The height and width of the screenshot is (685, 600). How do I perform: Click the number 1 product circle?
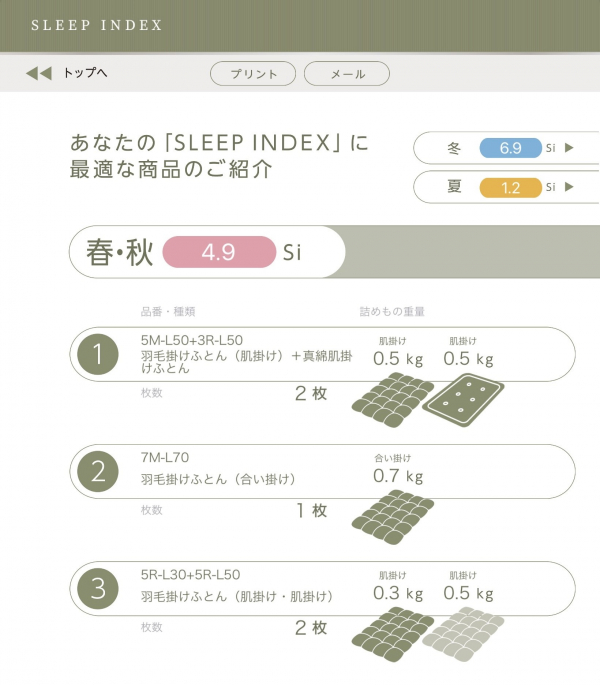(98, 354)
